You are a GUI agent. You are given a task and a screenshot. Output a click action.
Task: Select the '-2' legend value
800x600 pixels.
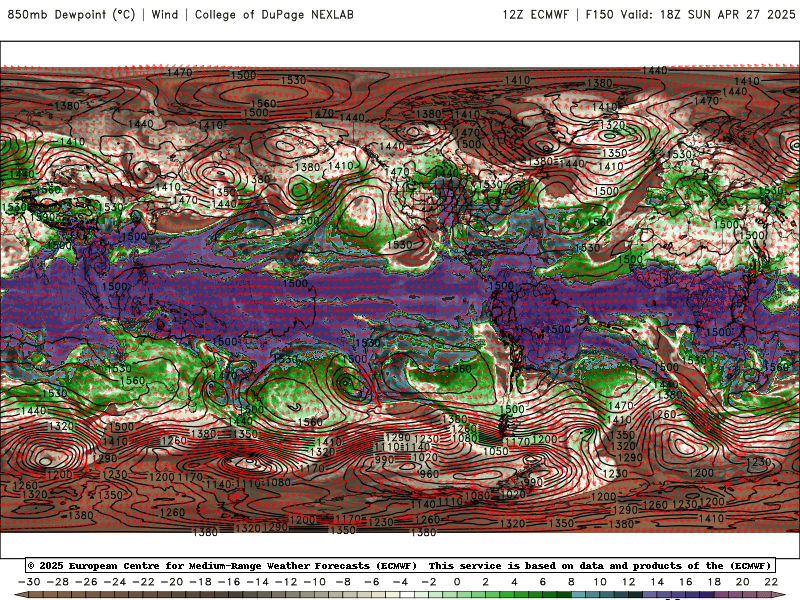[429, 582]
